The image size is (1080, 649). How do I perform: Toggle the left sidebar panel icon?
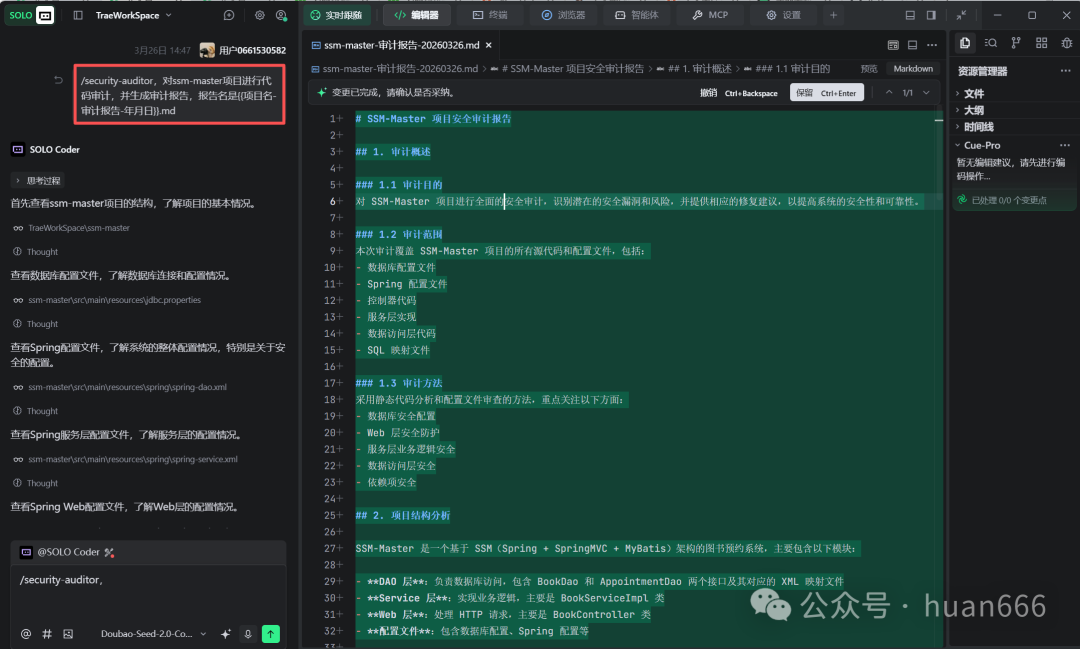click(78, 15)
